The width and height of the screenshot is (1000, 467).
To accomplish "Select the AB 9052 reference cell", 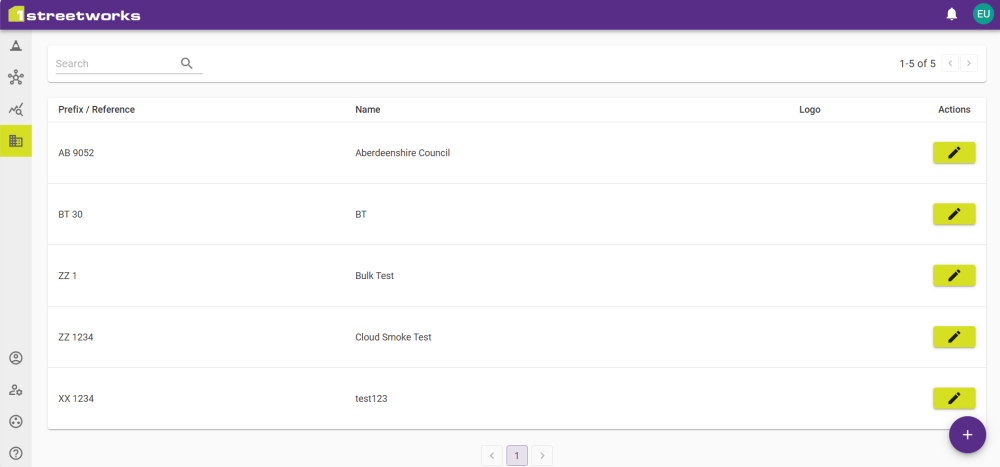I will [76, 153].
